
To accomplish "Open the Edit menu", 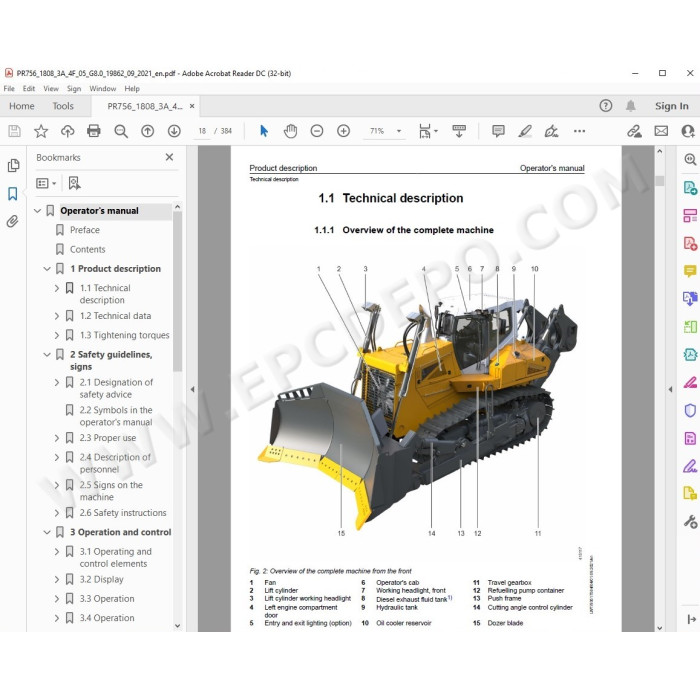I will [x=29, y=88].
